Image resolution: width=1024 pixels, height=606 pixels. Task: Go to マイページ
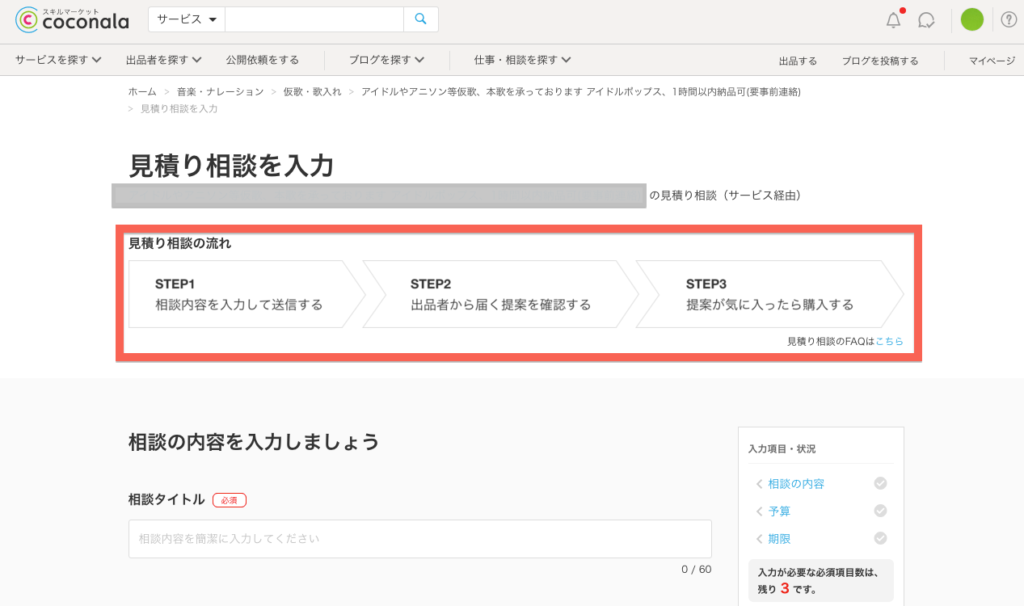coord(991,61)
